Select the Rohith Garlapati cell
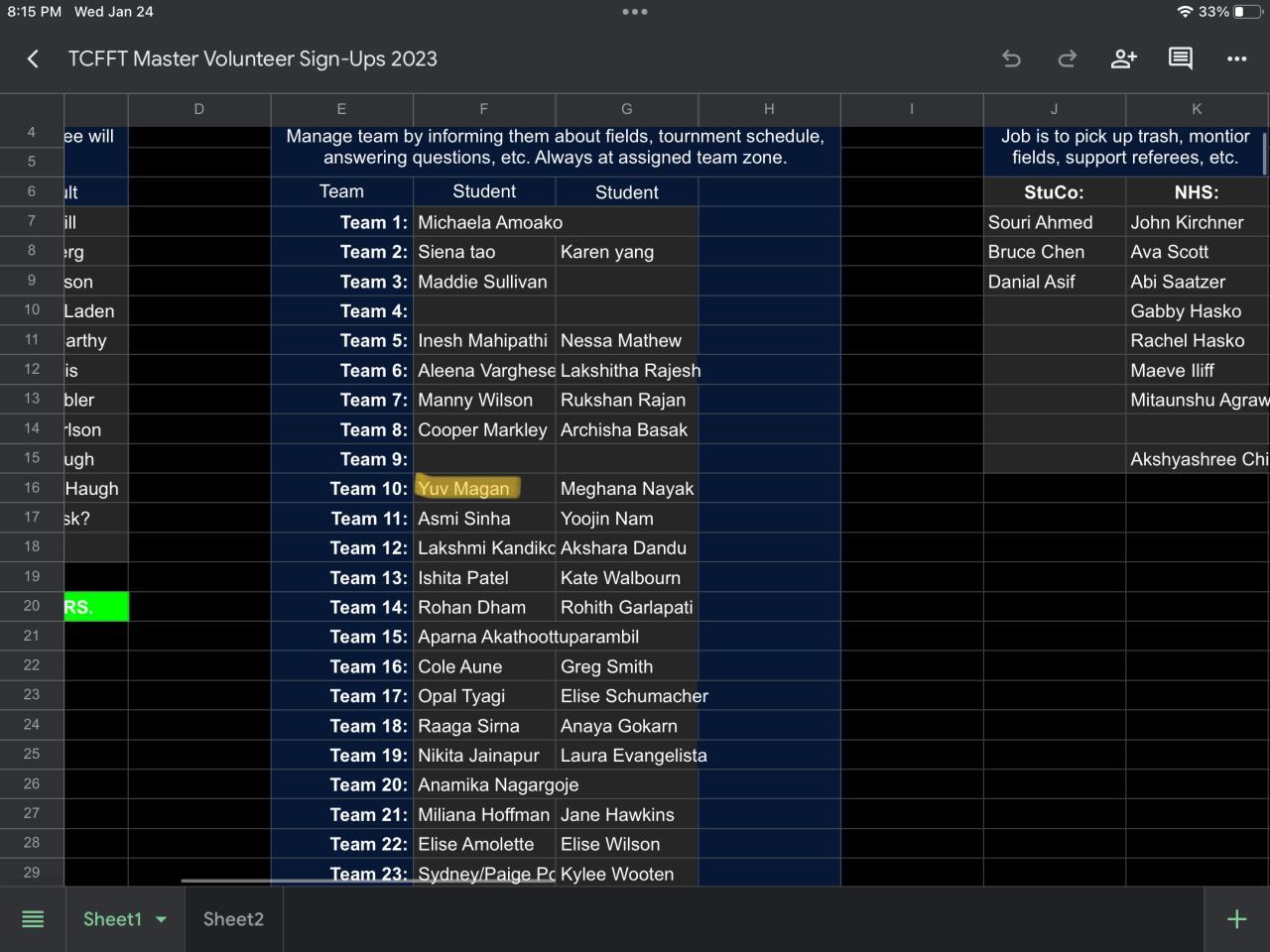 point(627,607)
